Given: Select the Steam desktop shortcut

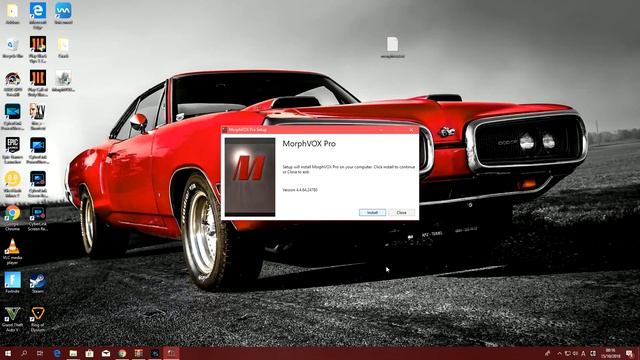Looking at the screenshot, I should coord(38,283).
